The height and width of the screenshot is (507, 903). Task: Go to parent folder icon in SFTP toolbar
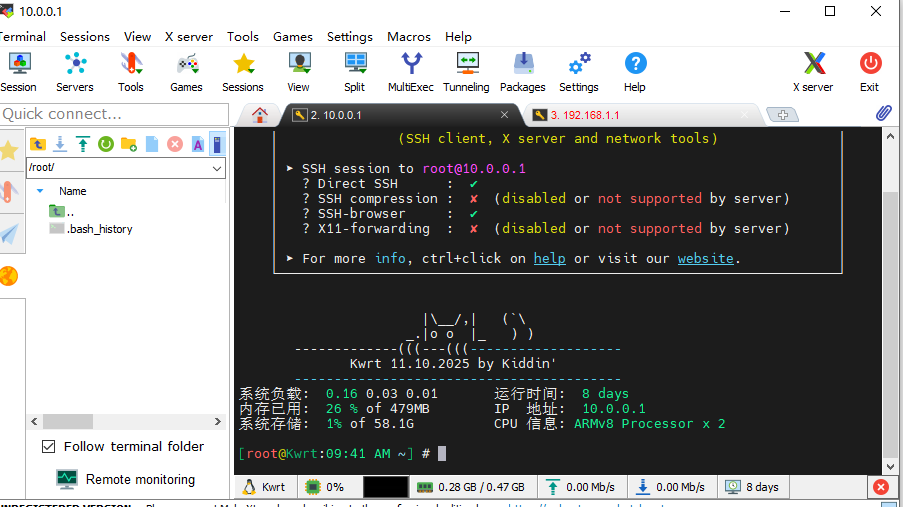(x=37, y=144)
